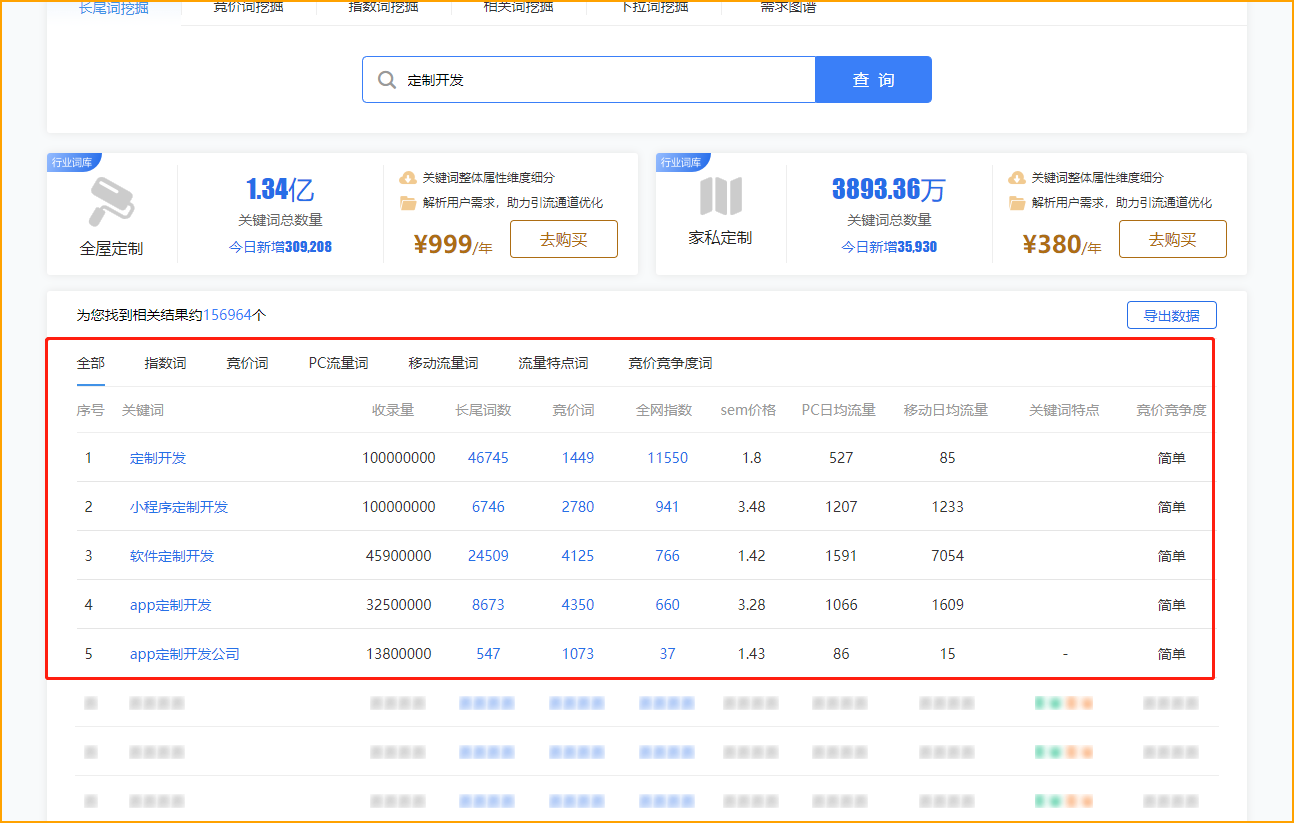Click the sem价格 column header
Image resolution: width=1294 pixels, height=823 pixels.
[748, 410]
